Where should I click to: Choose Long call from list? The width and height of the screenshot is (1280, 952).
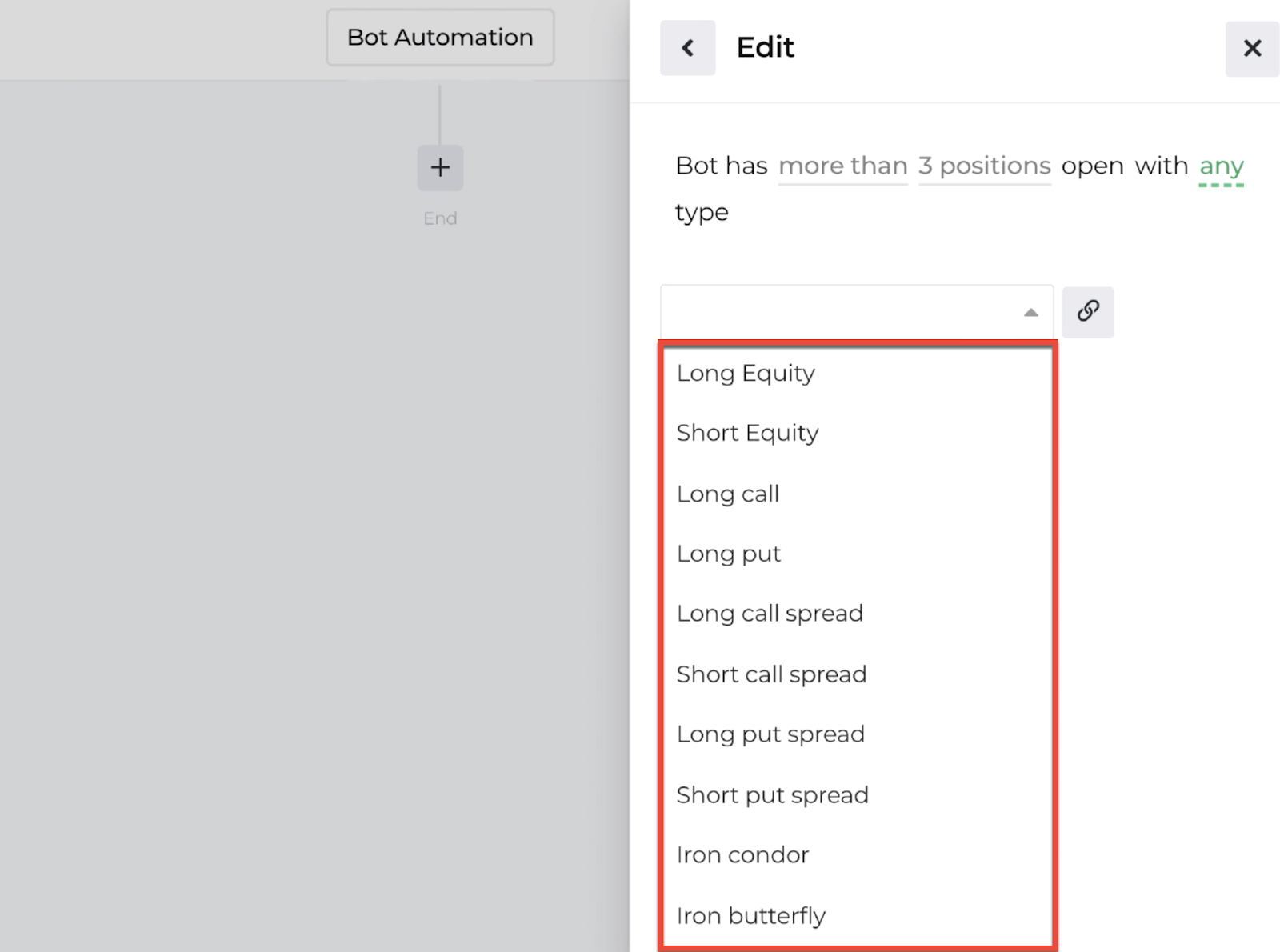click(x=856, y=494)
